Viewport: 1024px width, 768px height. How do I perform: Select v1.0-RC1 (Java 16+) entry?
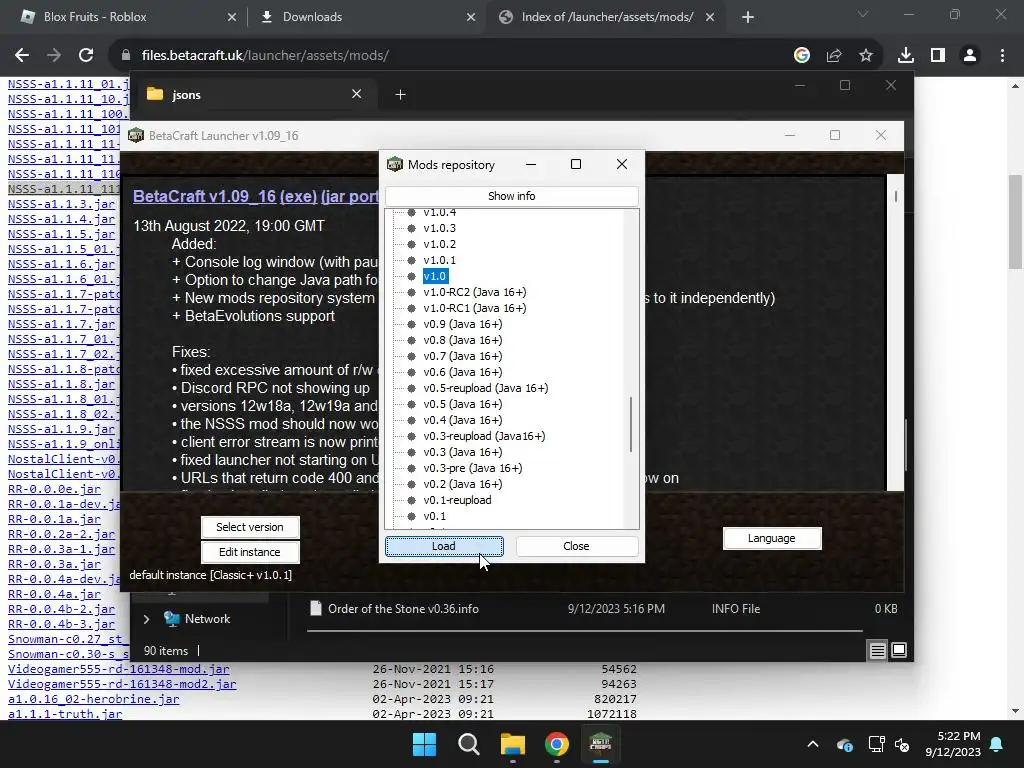click(475, 308)
